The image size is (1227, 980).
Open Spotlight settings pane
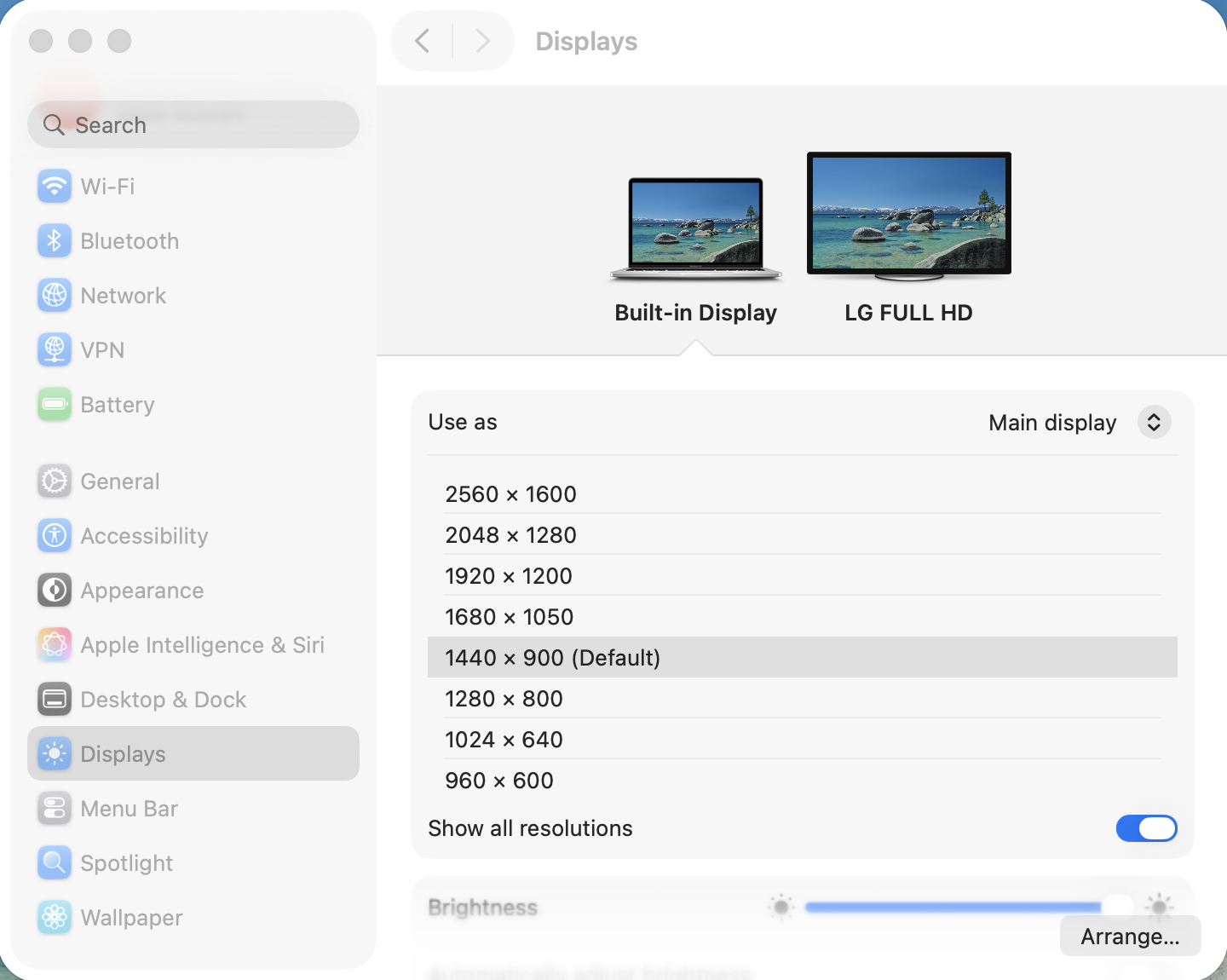pos(193,863)
